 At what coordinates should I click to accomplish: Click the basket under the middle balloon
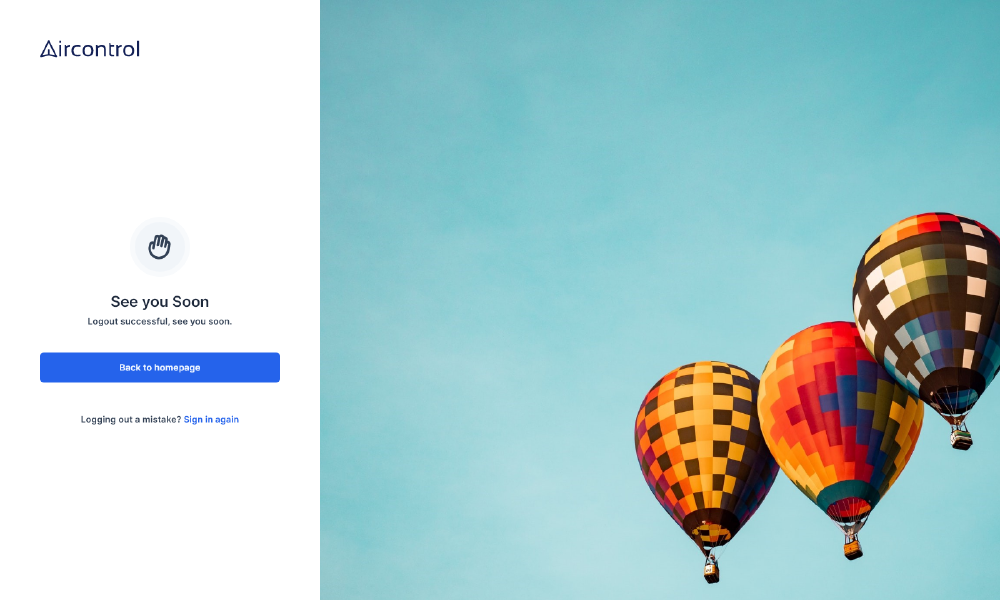pos(853,549)
